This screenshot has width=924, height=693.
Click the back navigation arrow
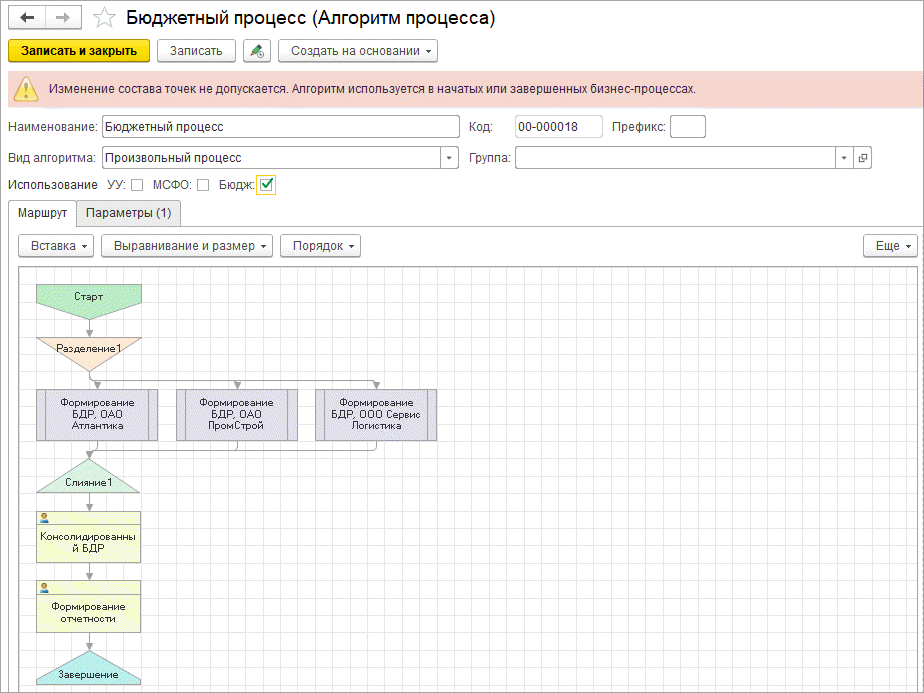pyautogui.click(x=27, y=18)
